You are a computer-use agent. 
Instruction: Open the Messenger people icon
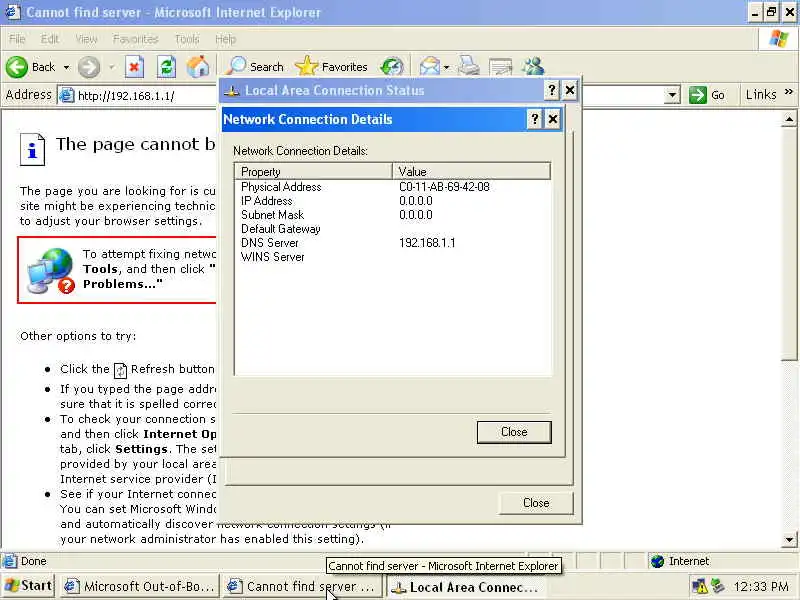coord(533,67)
